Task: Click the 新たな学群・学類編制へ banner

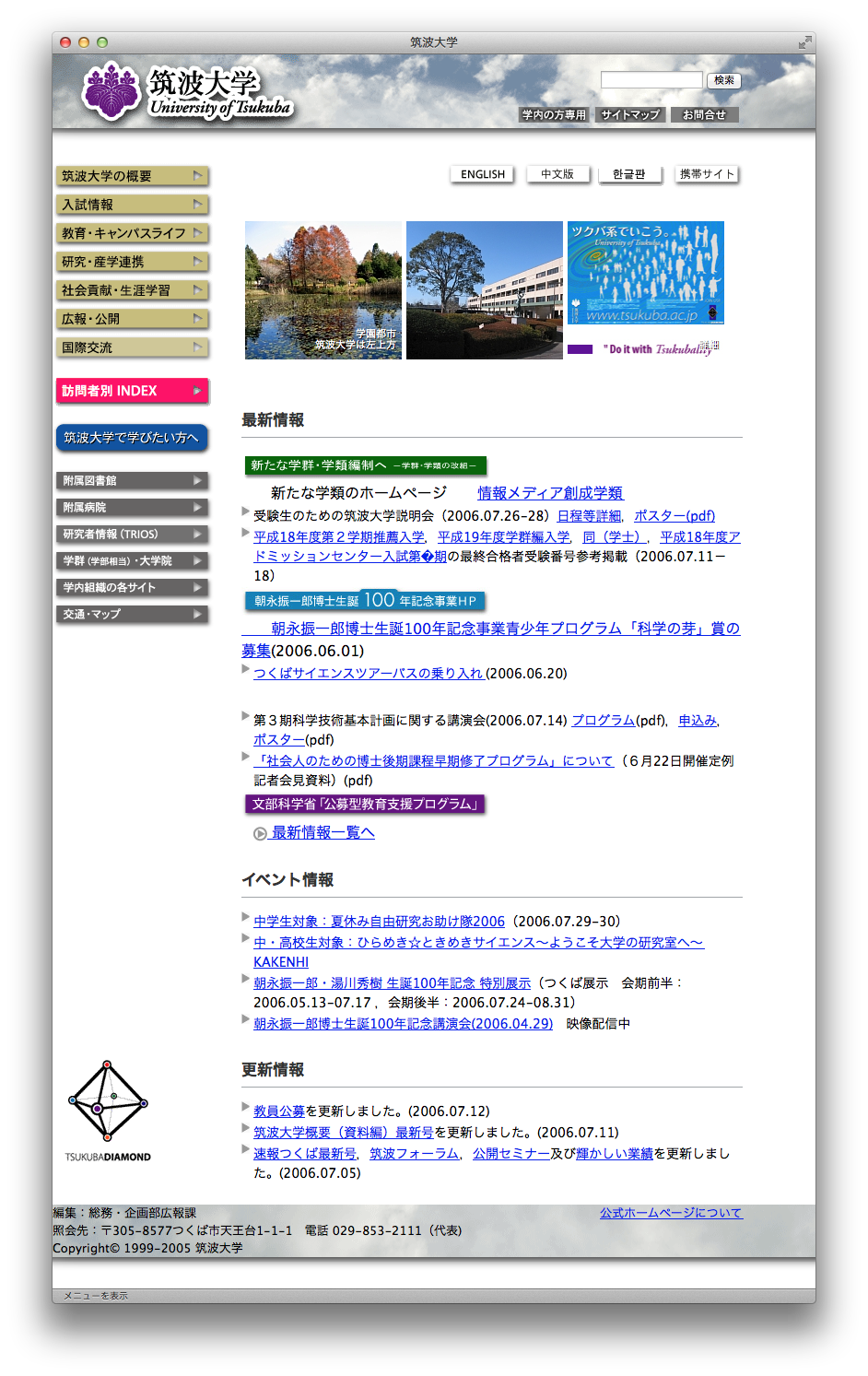Action: tap(366, 465)
